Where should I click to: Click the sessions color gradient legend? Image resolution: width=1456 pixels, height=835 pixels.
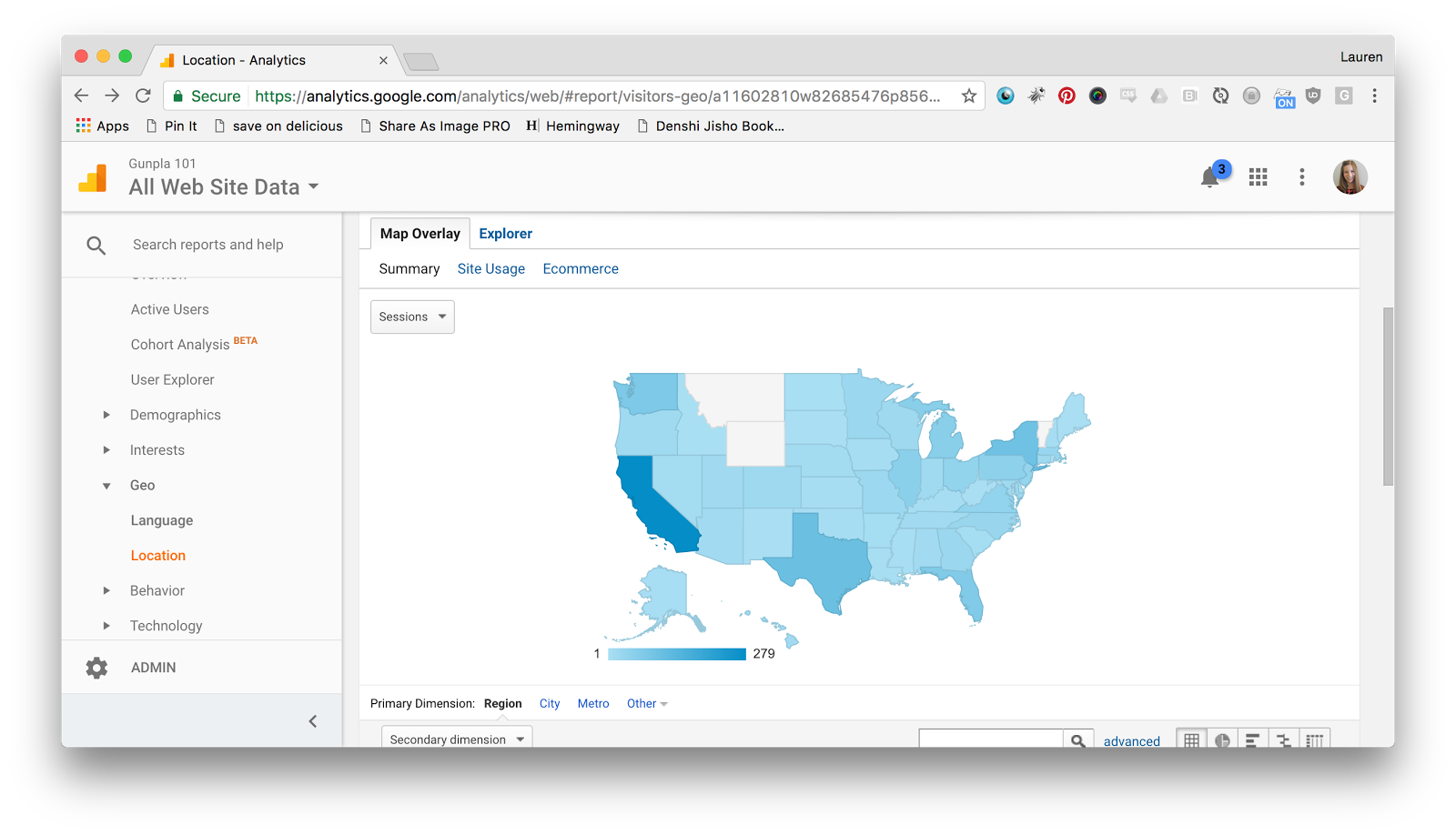coord(677,654)
